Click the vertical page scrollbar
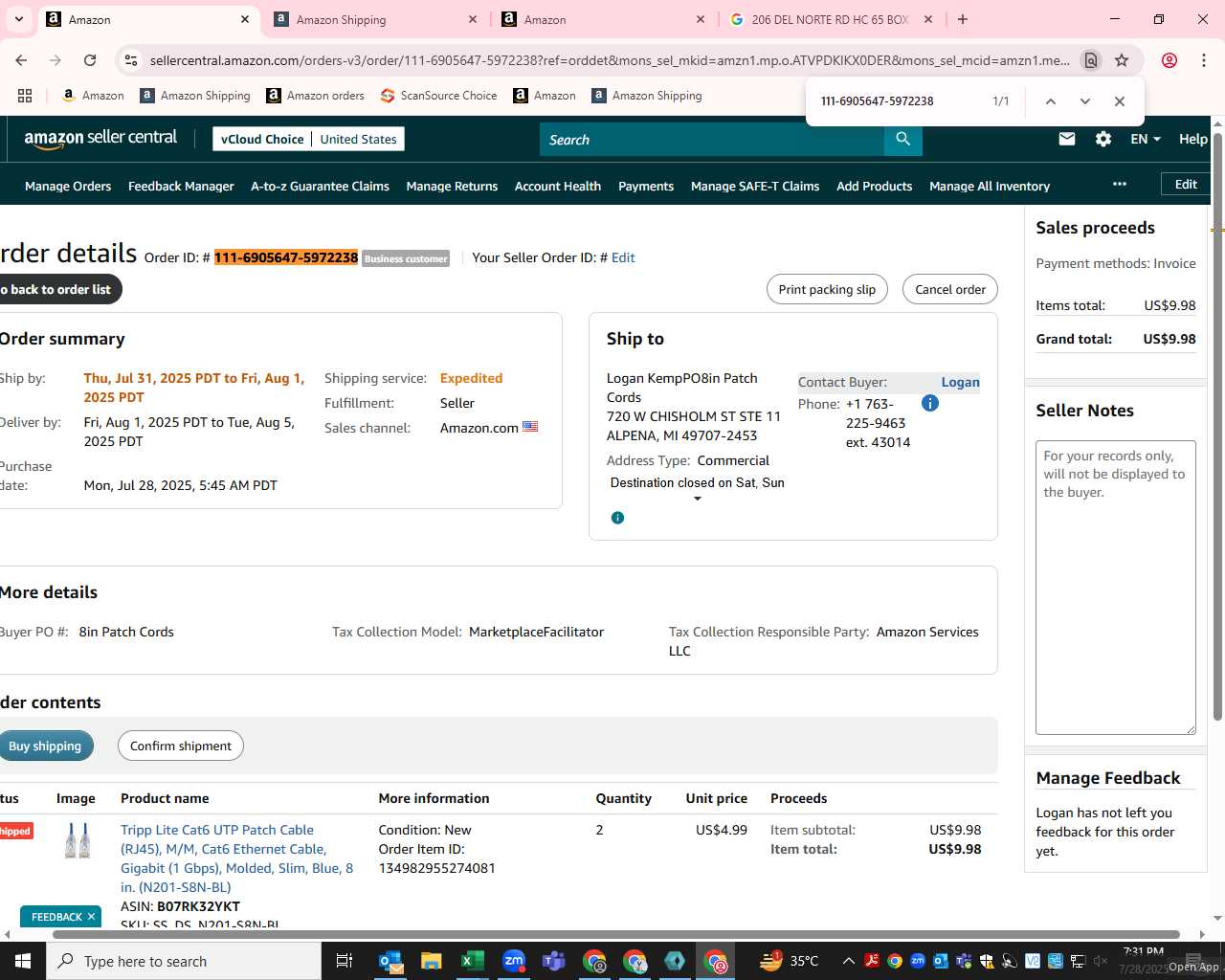The image size is (1225, 980). (1217, 427)
